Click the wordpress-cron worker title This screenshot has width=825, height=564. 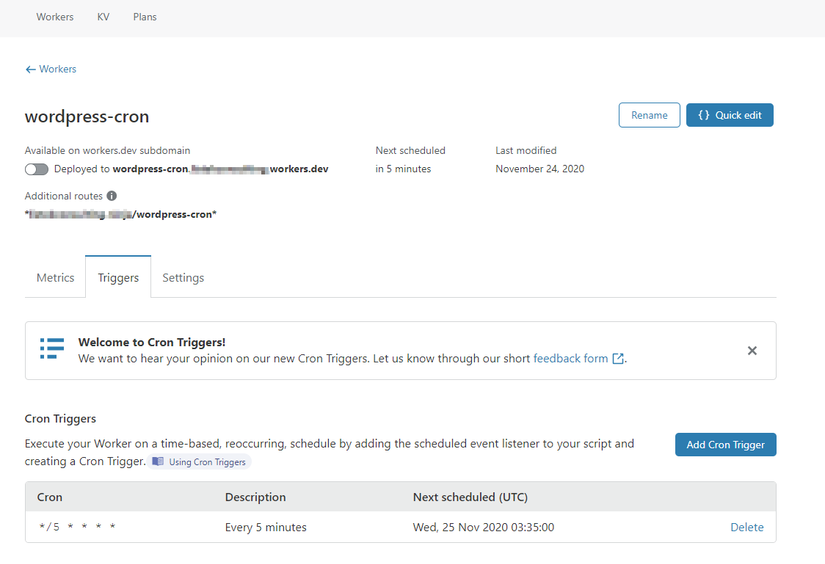[x=87, y=116]
